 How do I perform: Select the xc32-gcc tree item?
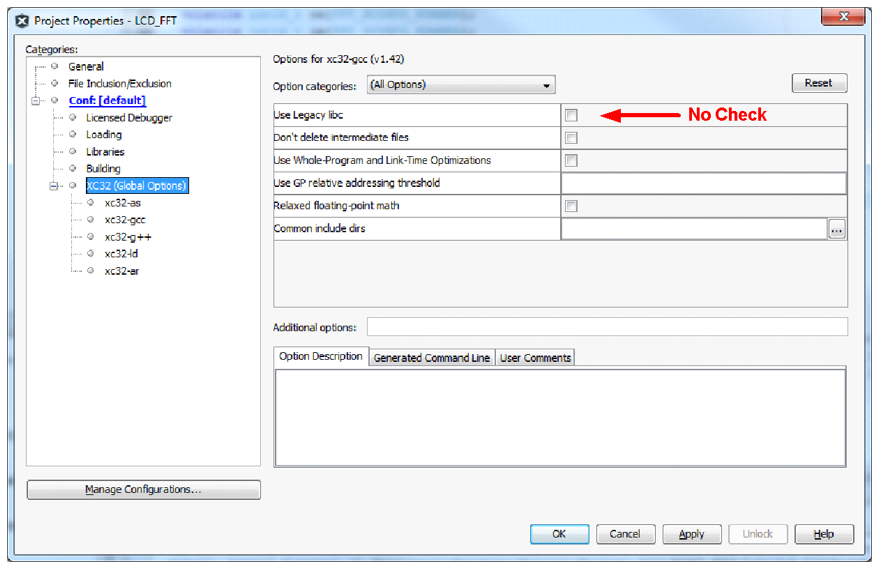(125, 220)
